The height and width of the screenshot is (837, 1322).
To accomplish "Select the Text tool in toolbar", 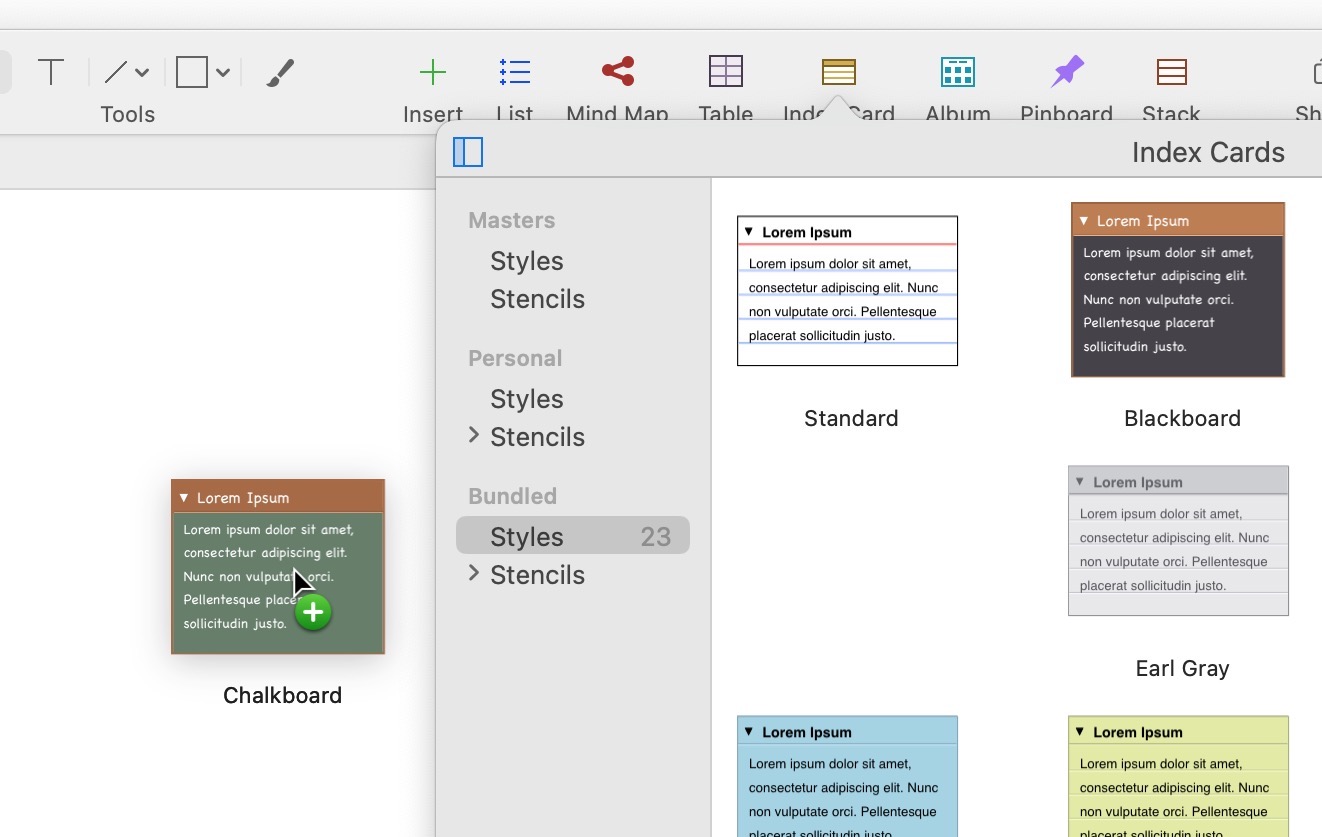I will pos(51,72).
